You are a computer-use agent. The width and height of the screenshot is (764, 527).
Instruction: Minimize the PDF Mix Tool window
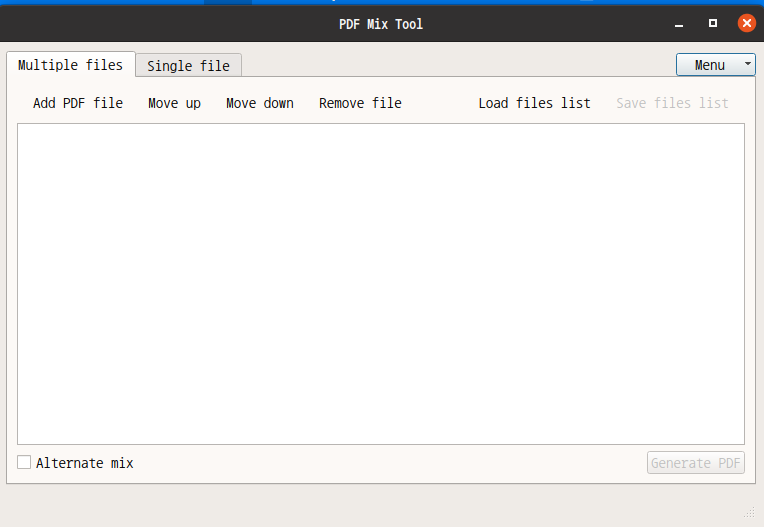[679, 23]
